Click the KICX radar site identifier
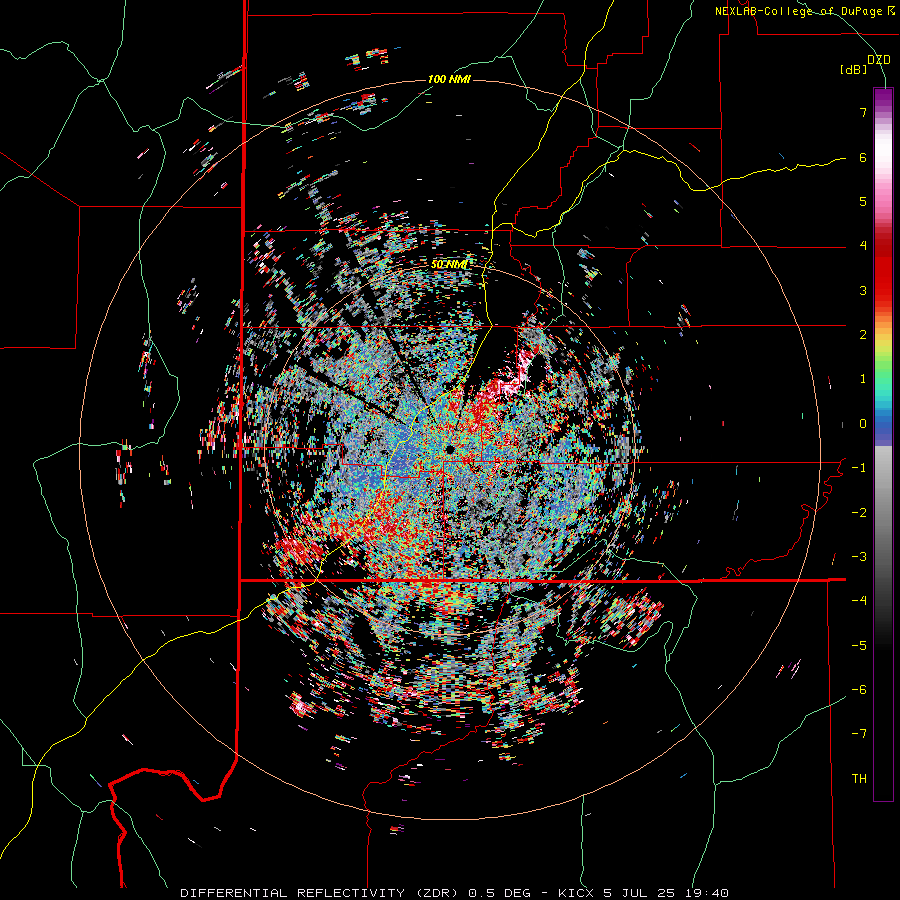 [x=577, y=893]
